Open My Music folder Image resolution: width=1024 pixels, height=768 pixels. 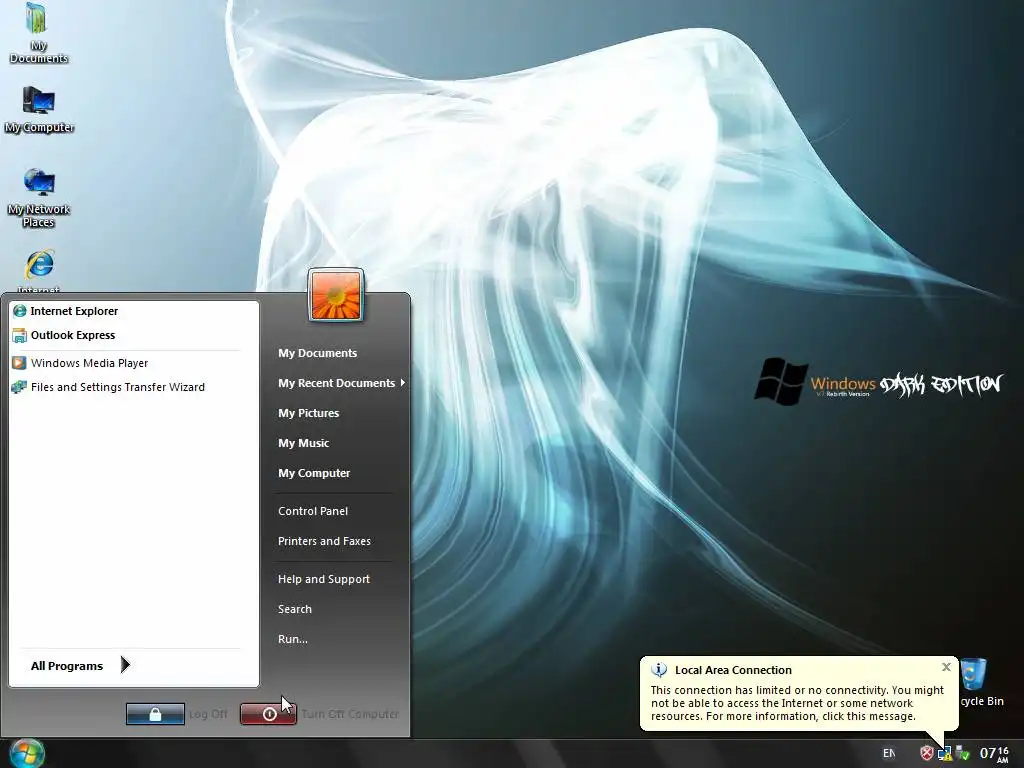click(304, 443)
